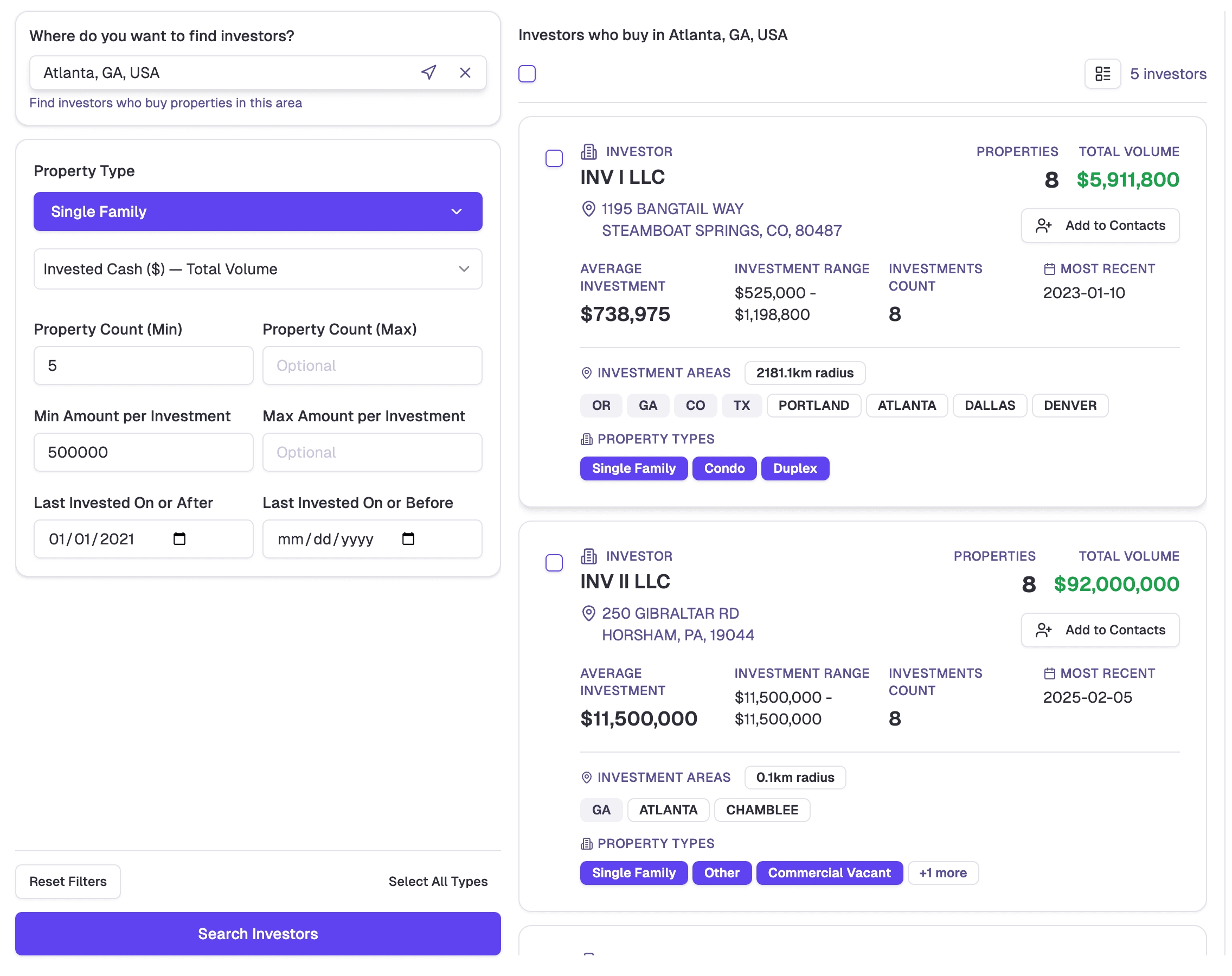Select the Condo property type chip on INV I LLC
This screenshot has height=976, width=1232.
point(724,468)
